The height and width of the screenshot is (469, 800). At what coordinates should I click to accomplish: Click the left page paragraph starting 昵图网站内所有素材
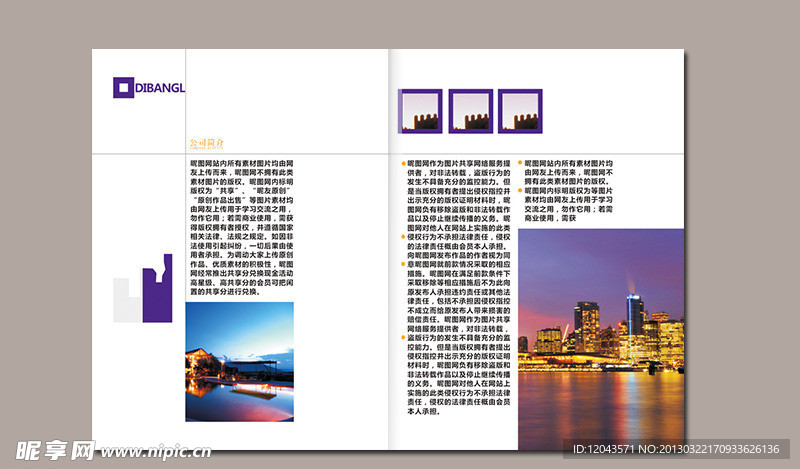click(242, 228)
